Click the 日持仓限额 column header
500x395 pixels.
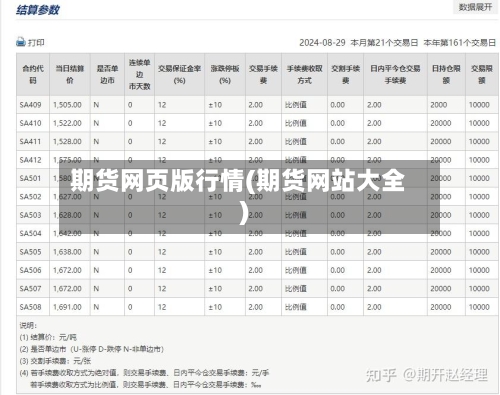446,74
